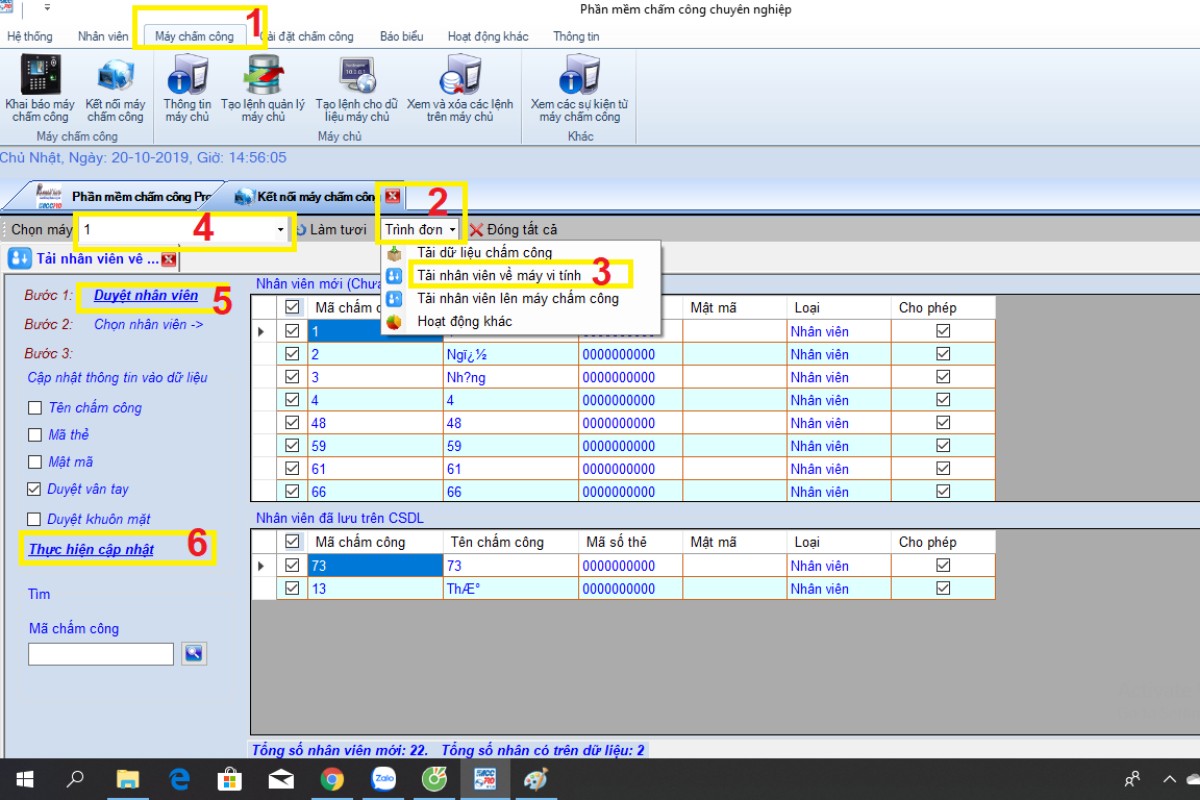Click the Tải dữ liệu chấm công menu icon
Viewport: 1200px width, 800px height.
[x=394, y=253]
